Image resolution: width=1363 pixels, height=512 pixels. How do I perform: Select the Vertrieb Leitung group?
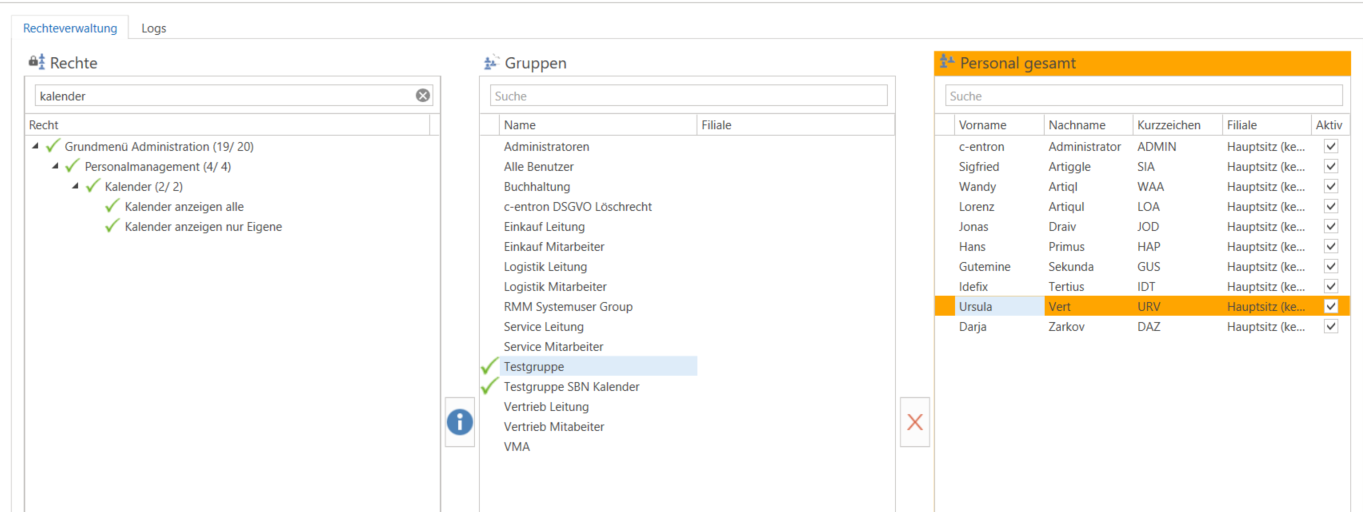tap(546, 407)
